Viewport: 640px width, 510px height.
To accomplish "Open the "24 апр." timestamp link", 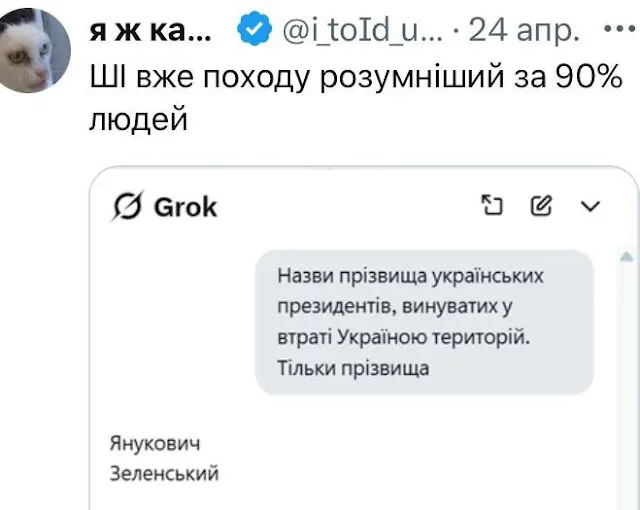I will 524,31.
